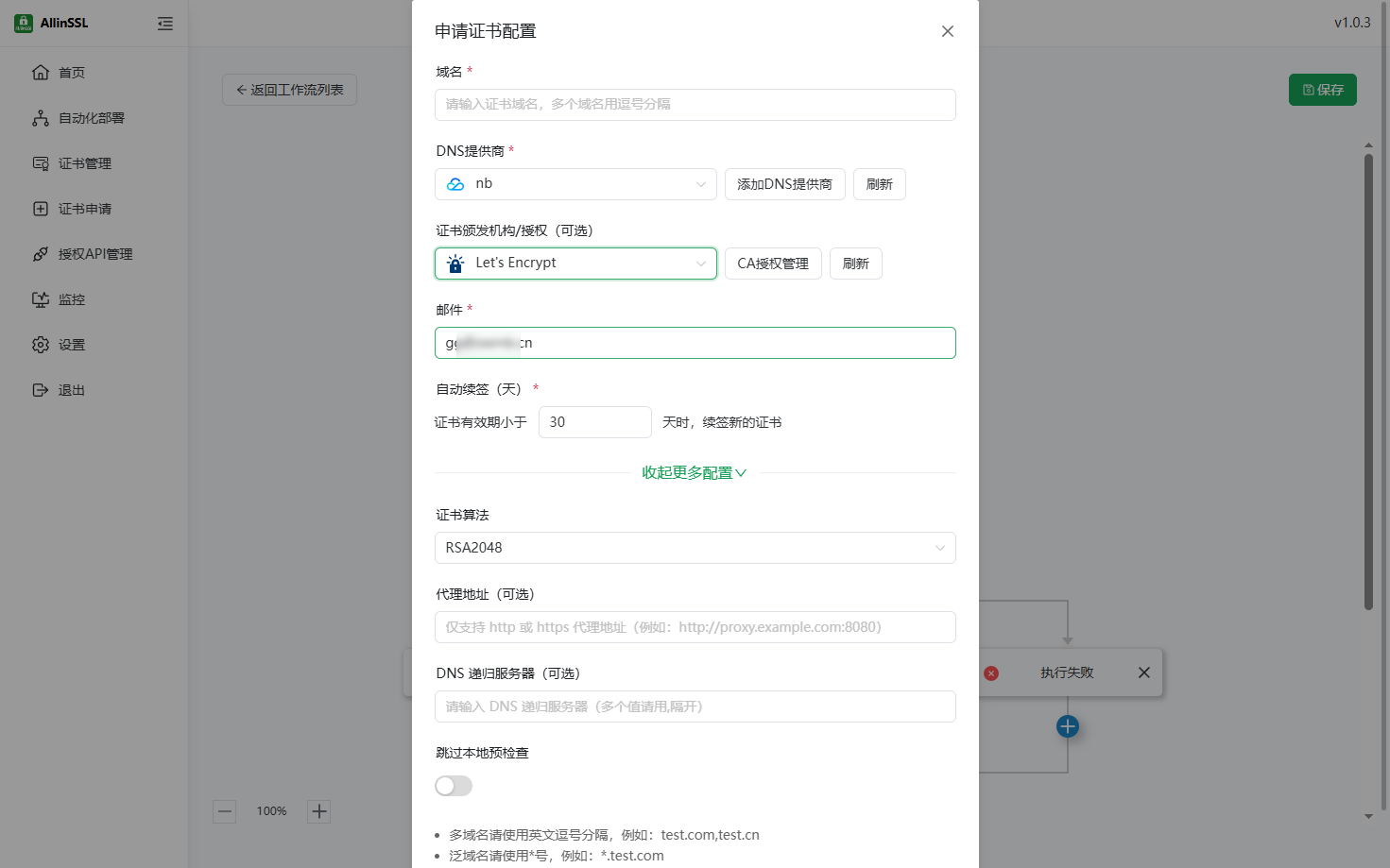Click the AllinSSL logo icon
Image resolution: width=1390 pixels, height=868 pixels.
(24, 24)
